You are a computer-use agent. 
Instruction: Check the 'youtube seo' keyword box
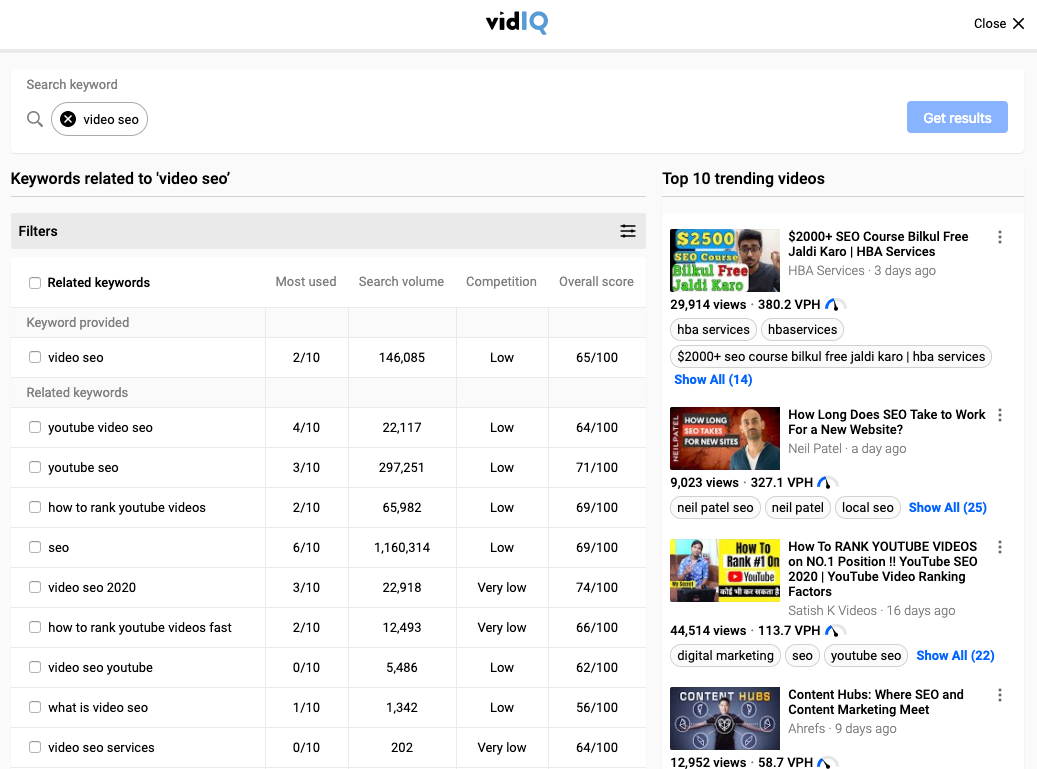coord(35,468)
